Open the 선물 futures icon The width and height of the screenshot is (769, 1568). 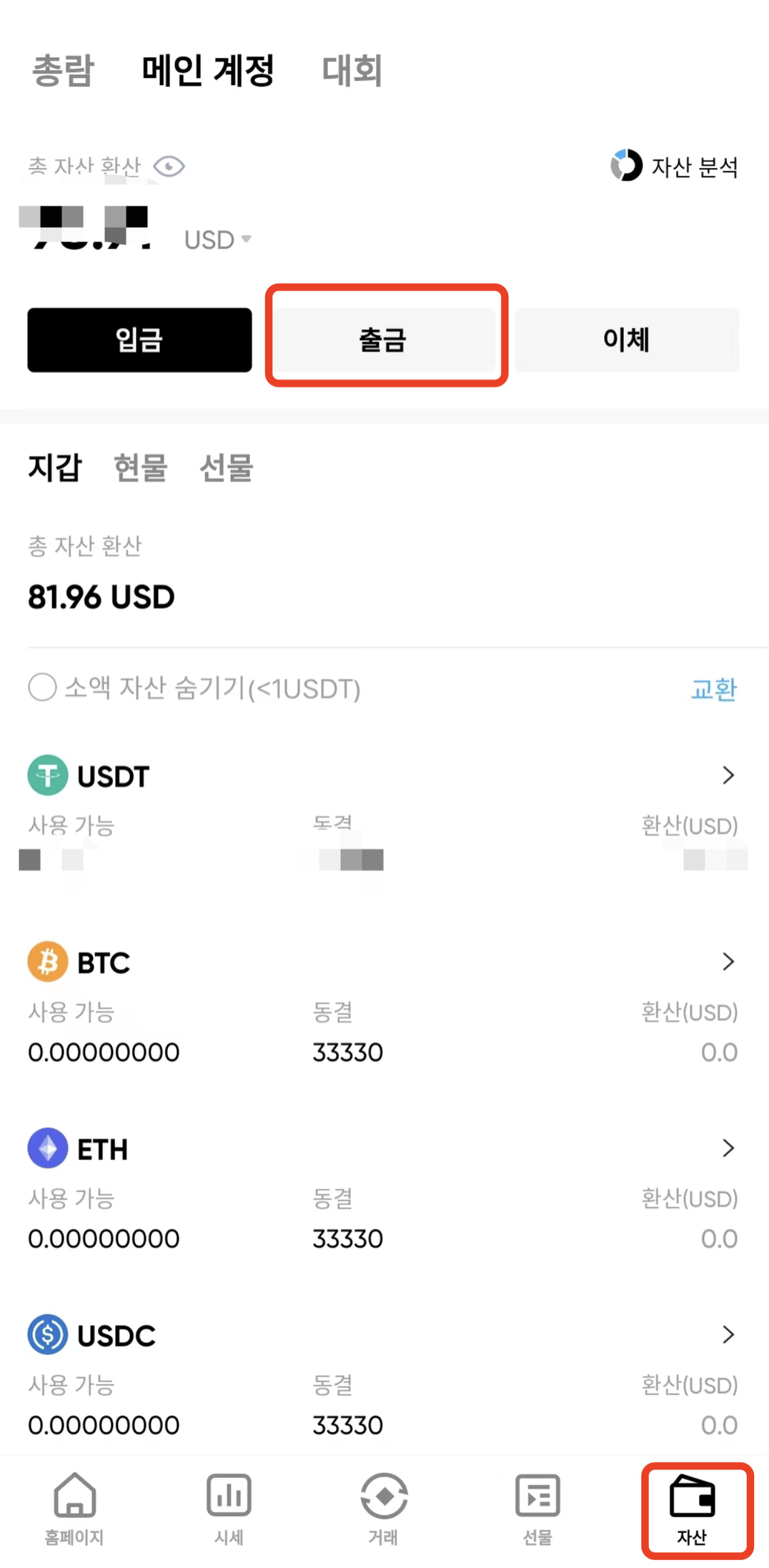(x=537, y=1495)
